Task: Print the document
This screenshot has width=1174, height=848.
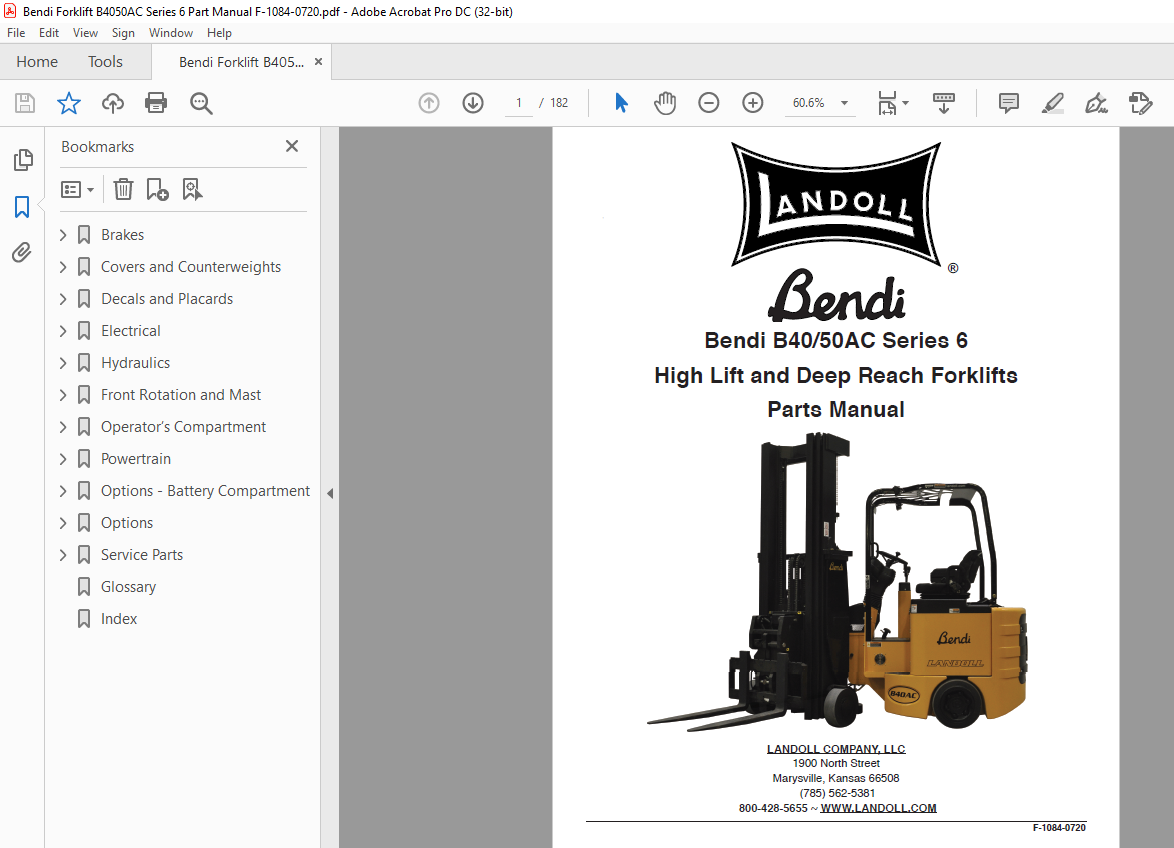Action: click(x=156, y=103)
